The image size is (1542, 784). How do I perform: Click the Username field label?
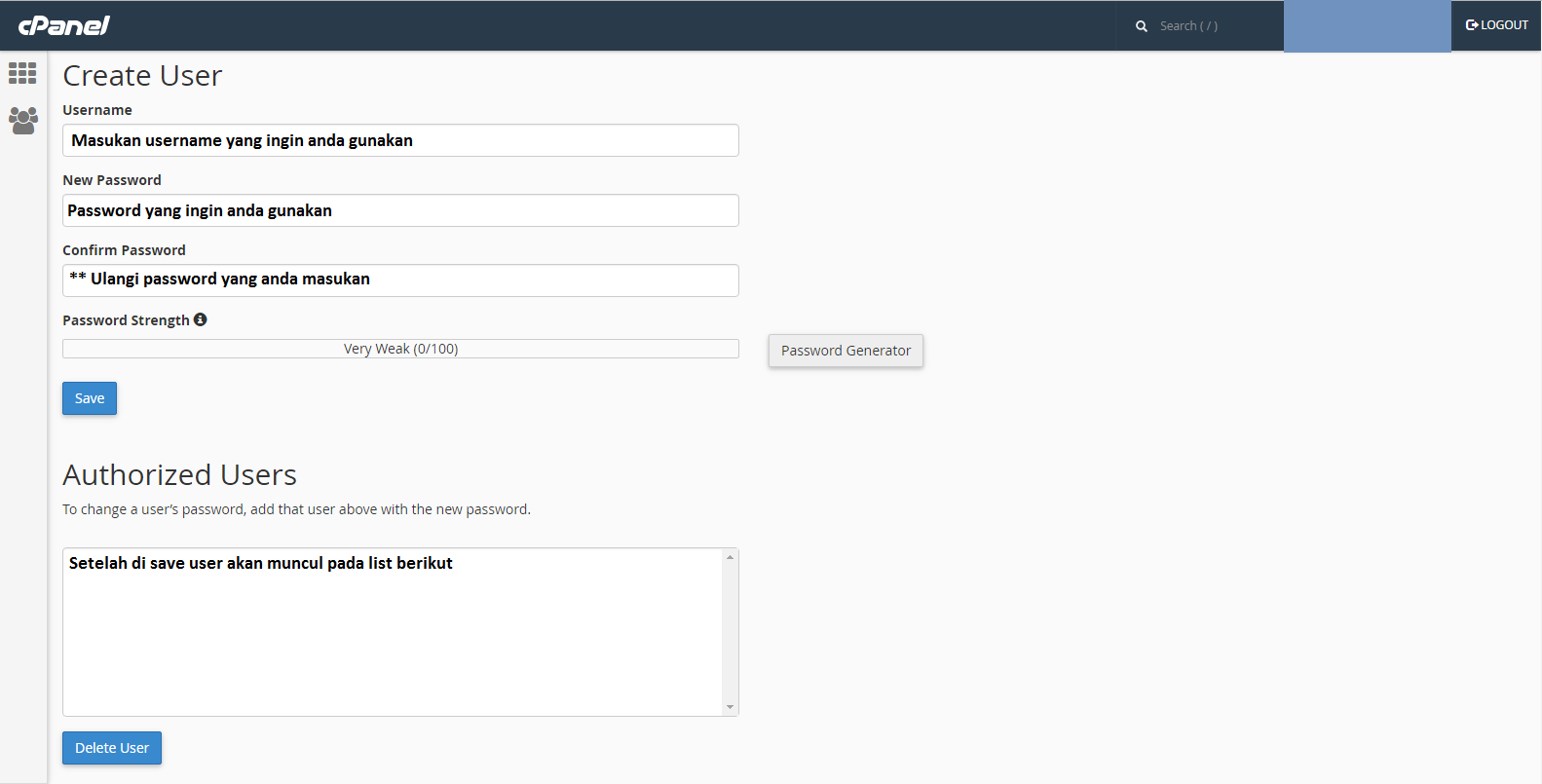(97, 110)
